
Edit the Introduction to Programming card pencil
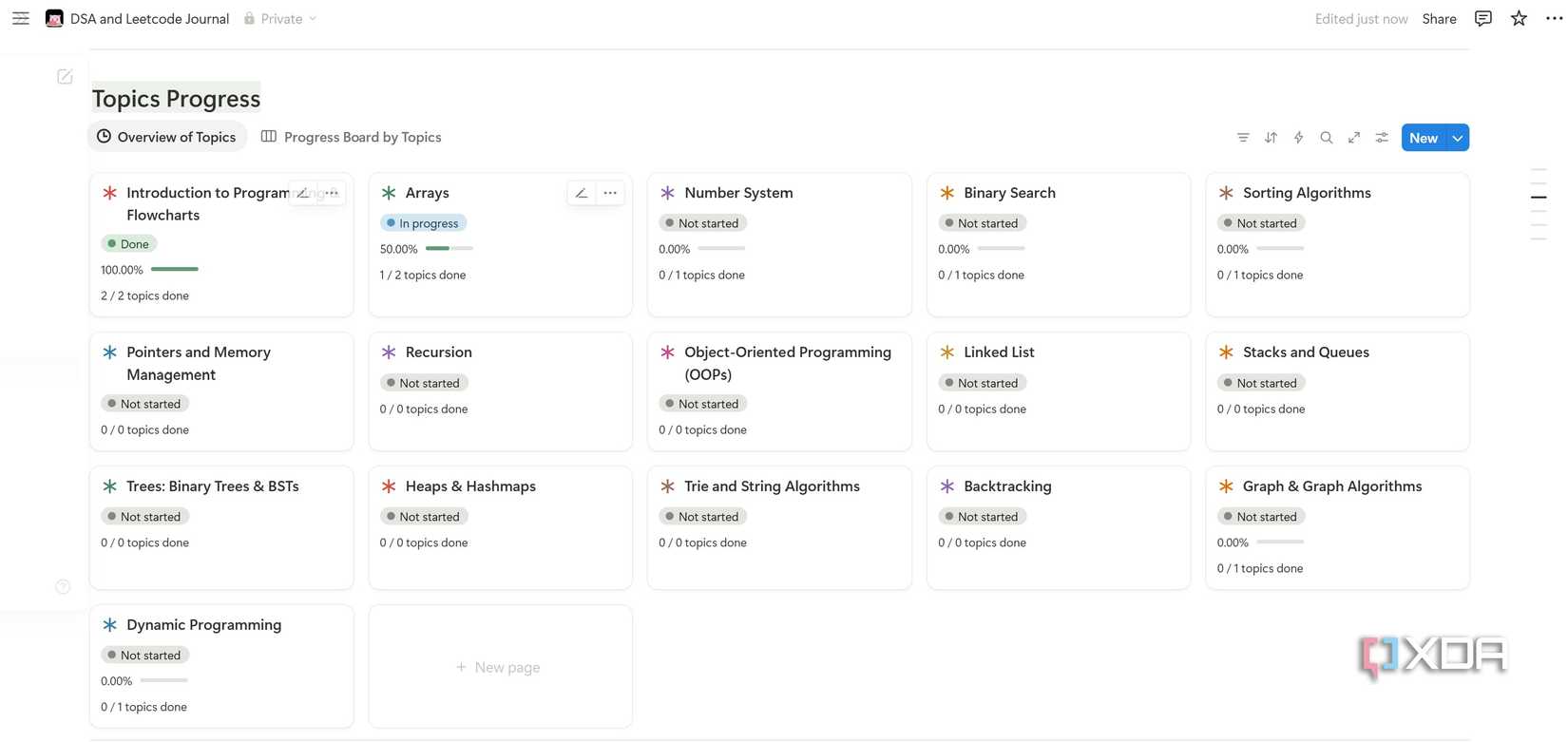click(x=302, y=193)
